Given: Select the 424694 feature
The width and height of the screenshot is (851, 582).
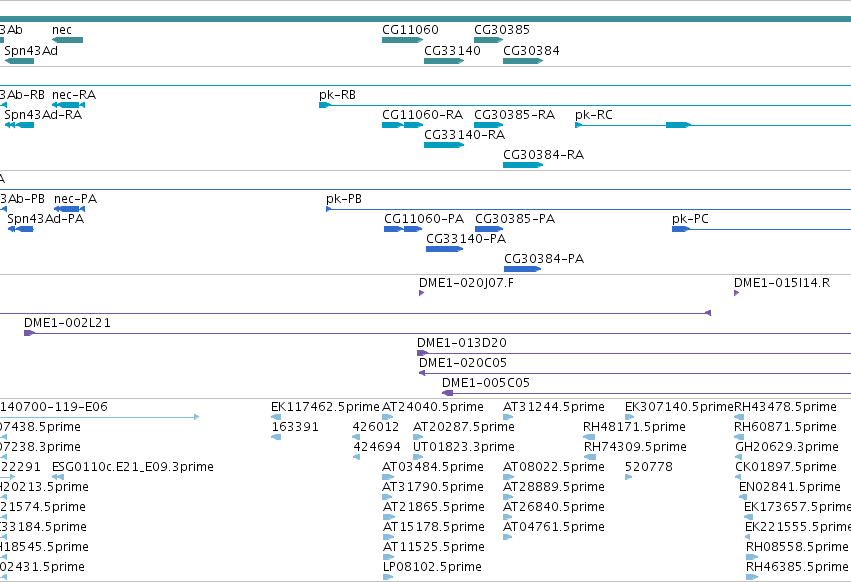Looking at the screenshot, I should (357, 457).
